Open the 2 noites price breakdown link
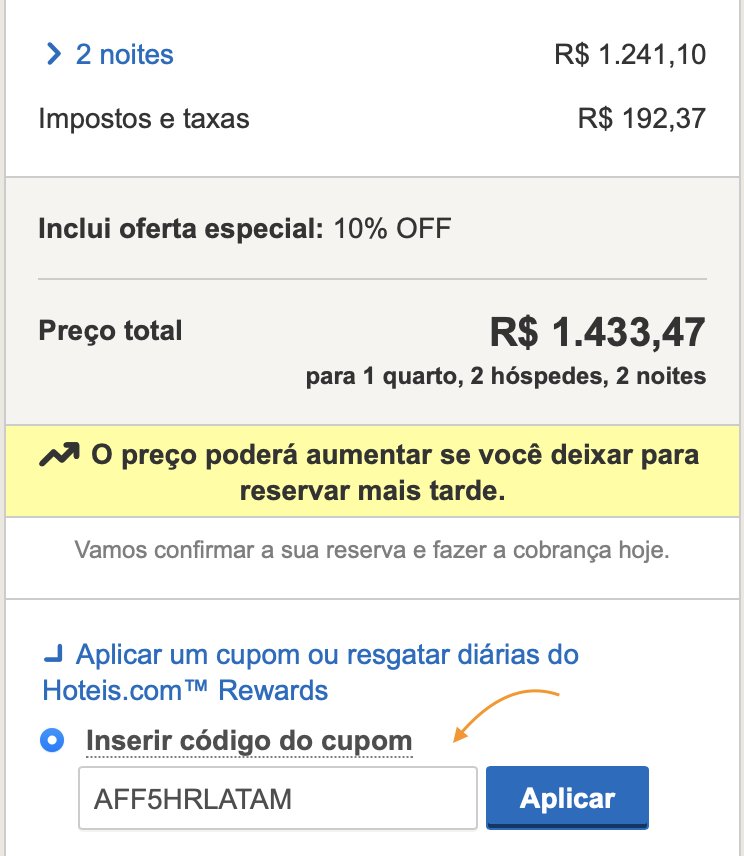This screenshot has width=744, height=856. click(x=124, y=55)
